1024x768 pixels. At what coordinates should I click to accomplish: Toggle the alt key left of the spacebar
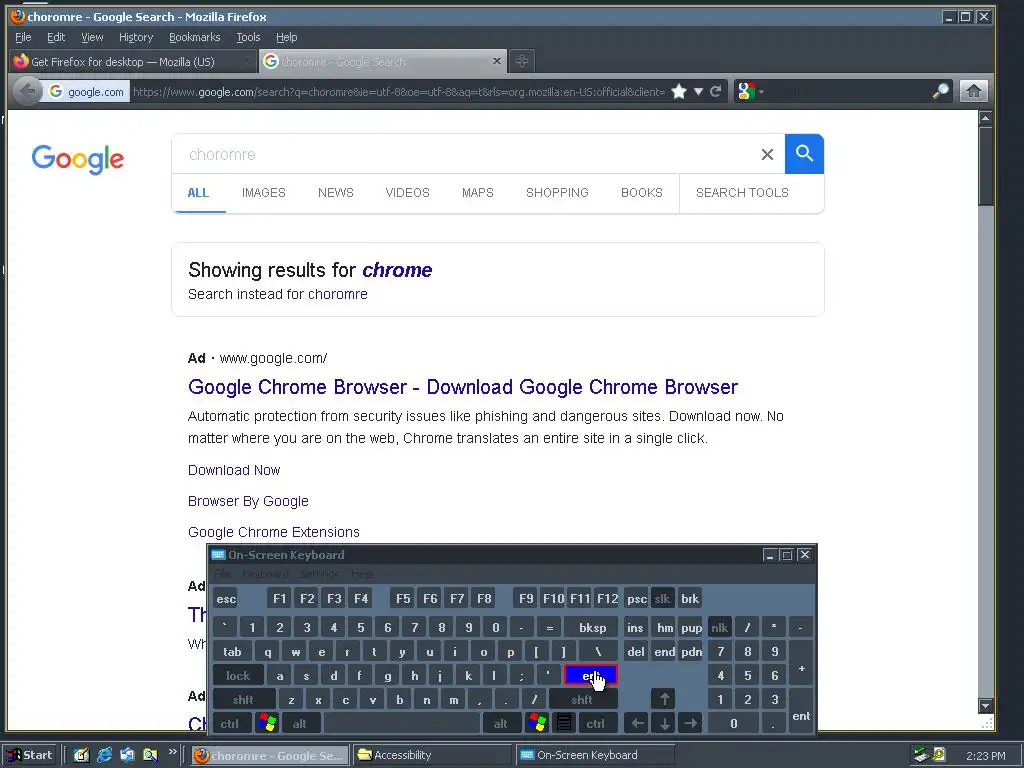click(x=300, y=723)
